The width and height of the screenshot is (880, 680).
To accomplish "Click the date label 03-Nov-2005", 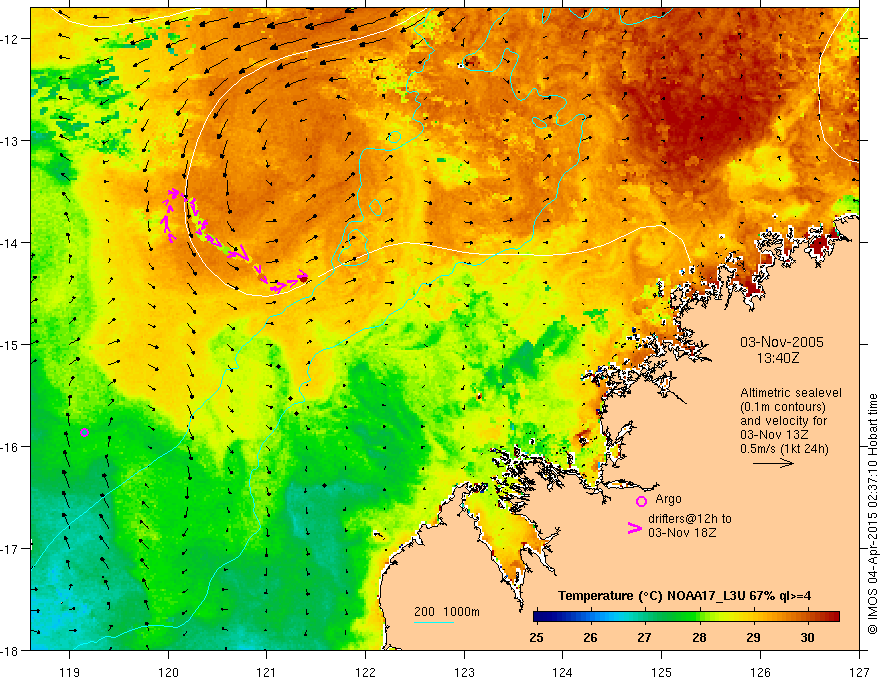I will [x=781, y=342].
